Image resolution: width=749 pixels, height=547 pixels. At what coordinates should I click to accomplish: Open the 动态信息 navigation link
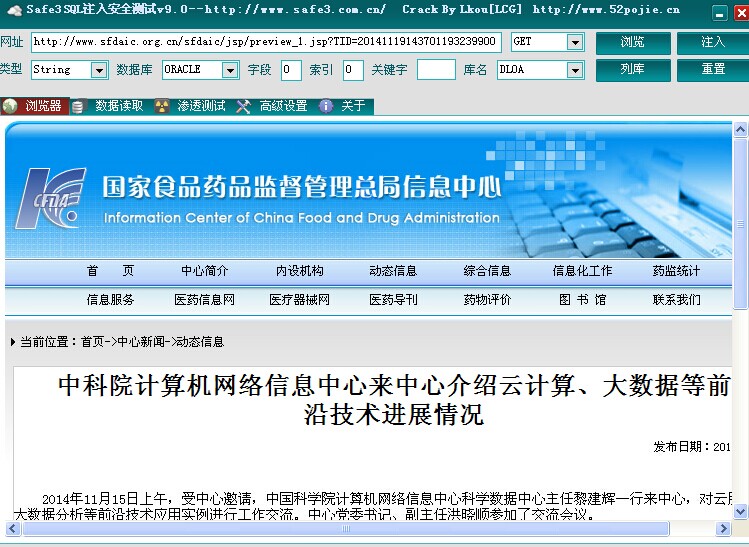(x=393, y=271)
